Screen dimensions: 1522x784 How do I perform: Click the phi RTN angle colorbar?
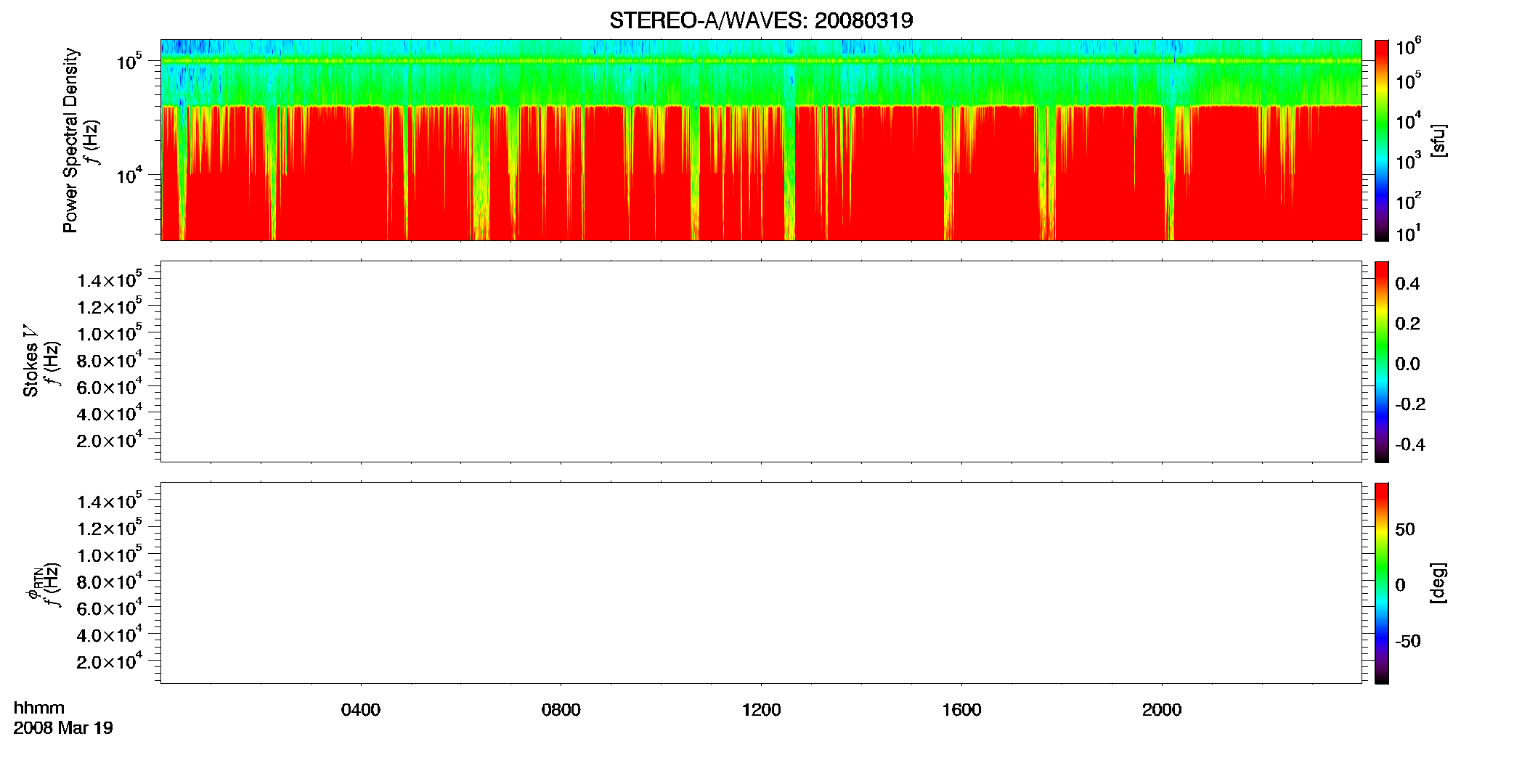pyautogui.click(x=1382, y=583)
